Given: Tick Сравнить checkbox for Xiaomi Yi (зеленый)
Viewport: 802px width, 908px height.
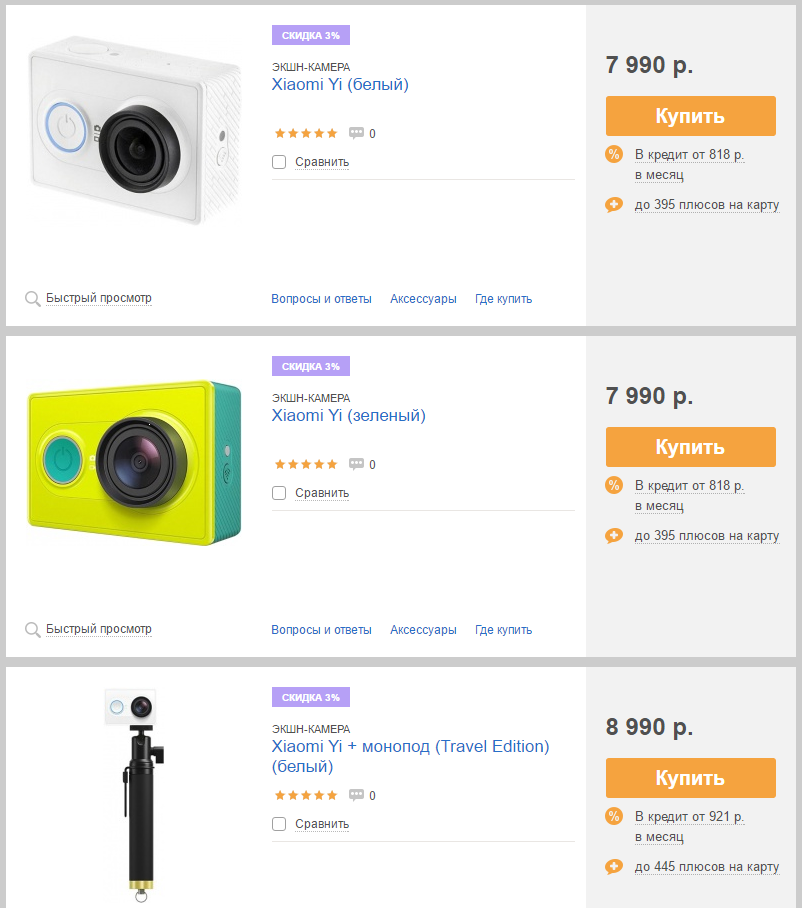Looking at the screenshot, I should click(x=279, y=493).
